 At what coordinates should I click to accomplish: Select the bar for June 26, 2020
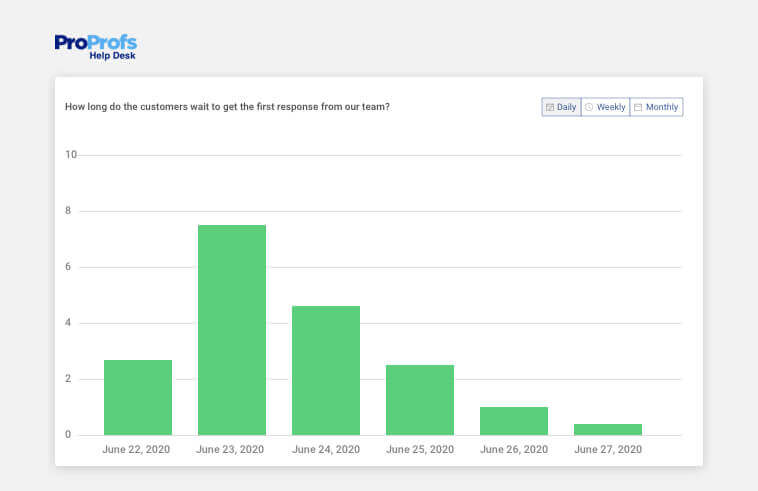click(x=514, y=421)
